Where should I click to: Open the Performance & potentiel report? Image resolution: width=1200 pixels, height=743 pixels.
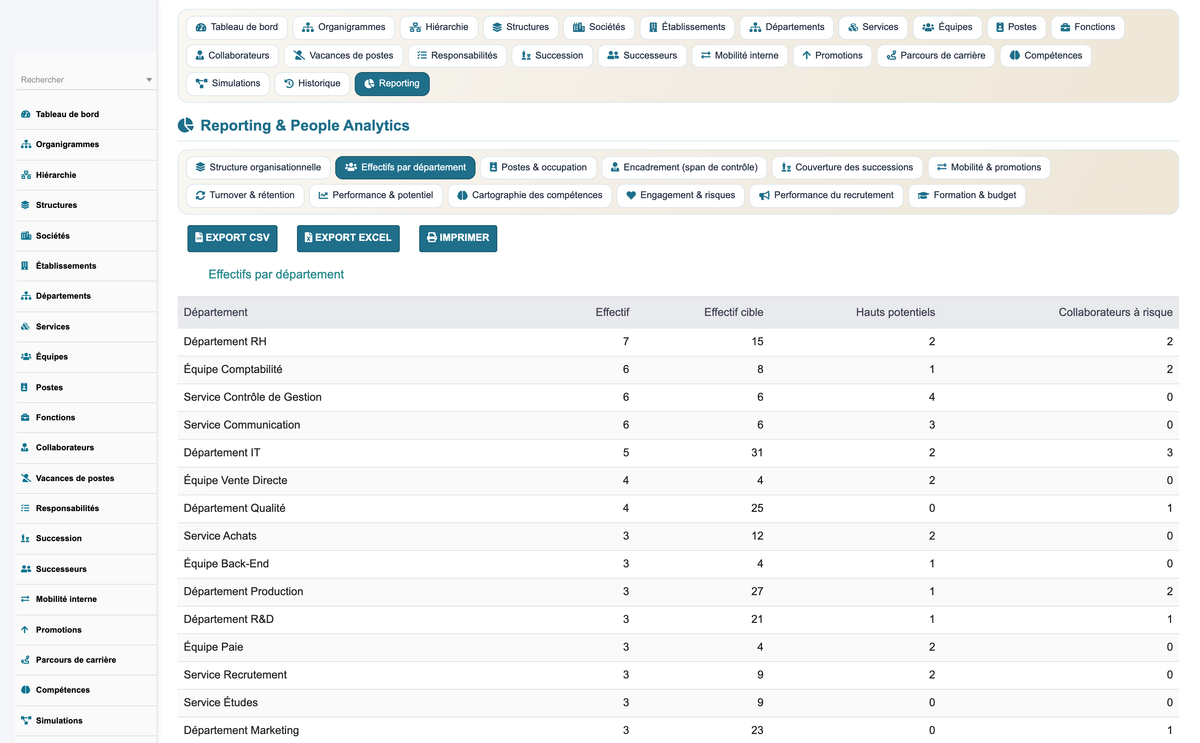376,195
